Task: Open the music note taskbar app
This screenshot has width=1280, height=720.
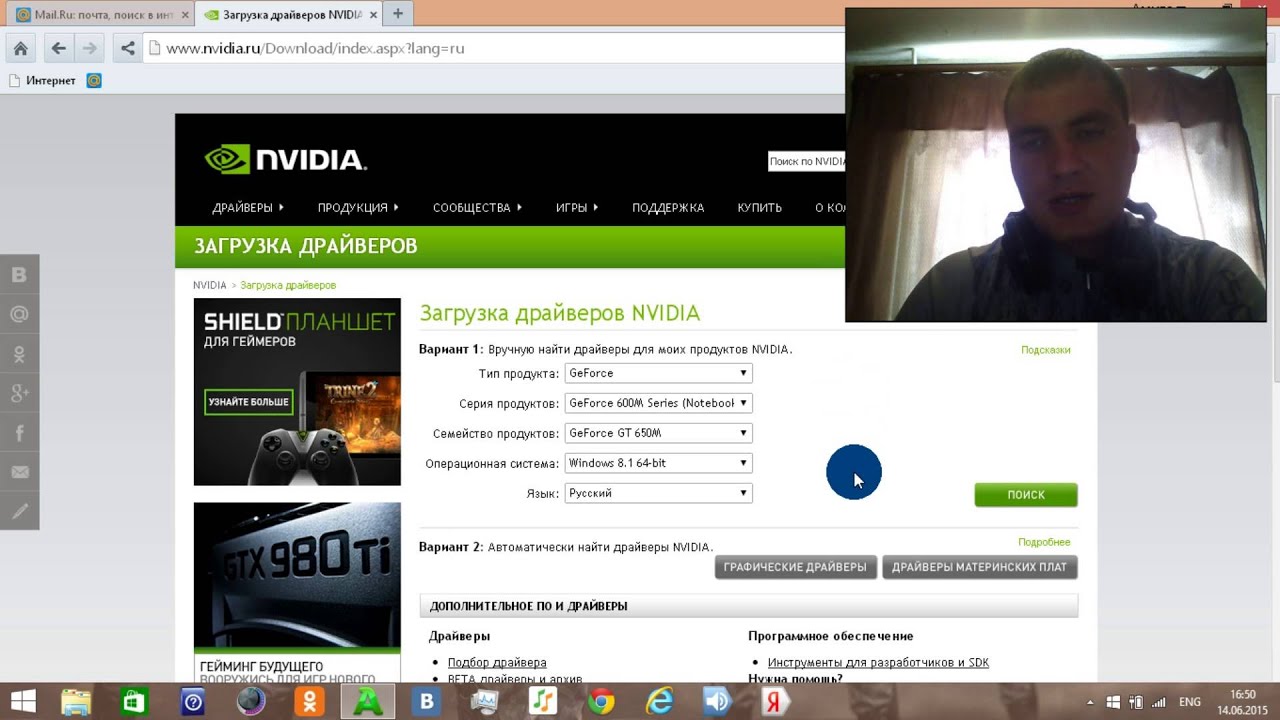Action: pyautogui.click(x=543, y=702)
